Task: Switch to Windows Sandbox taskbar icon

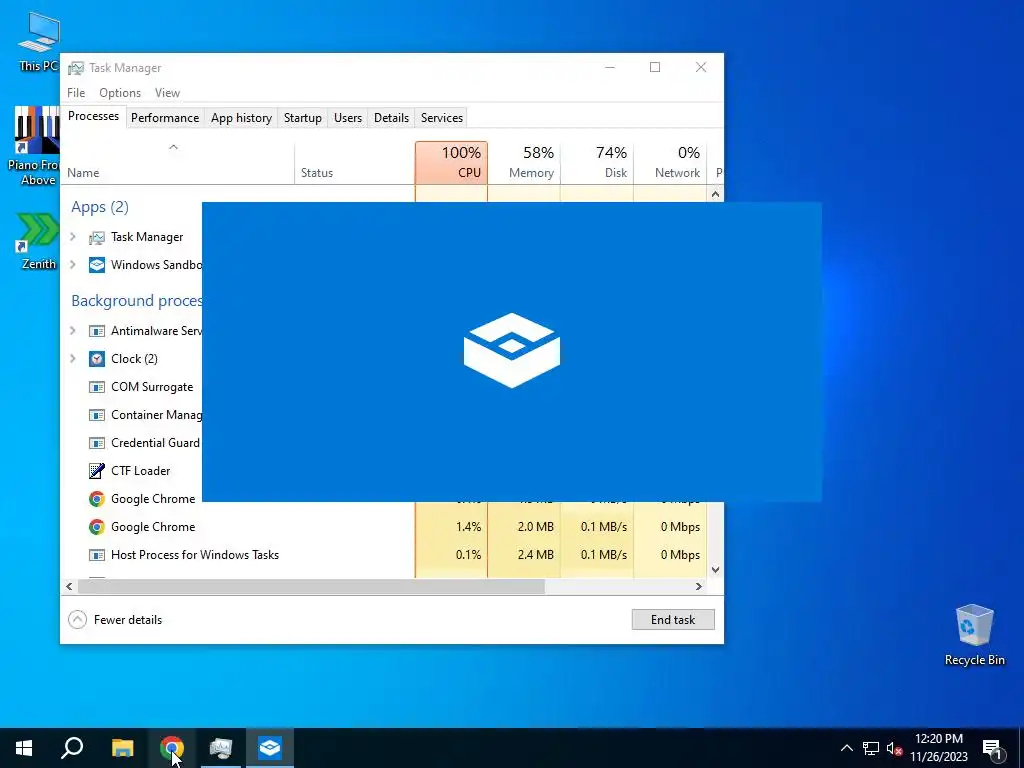Action: (x=270, y=748)
